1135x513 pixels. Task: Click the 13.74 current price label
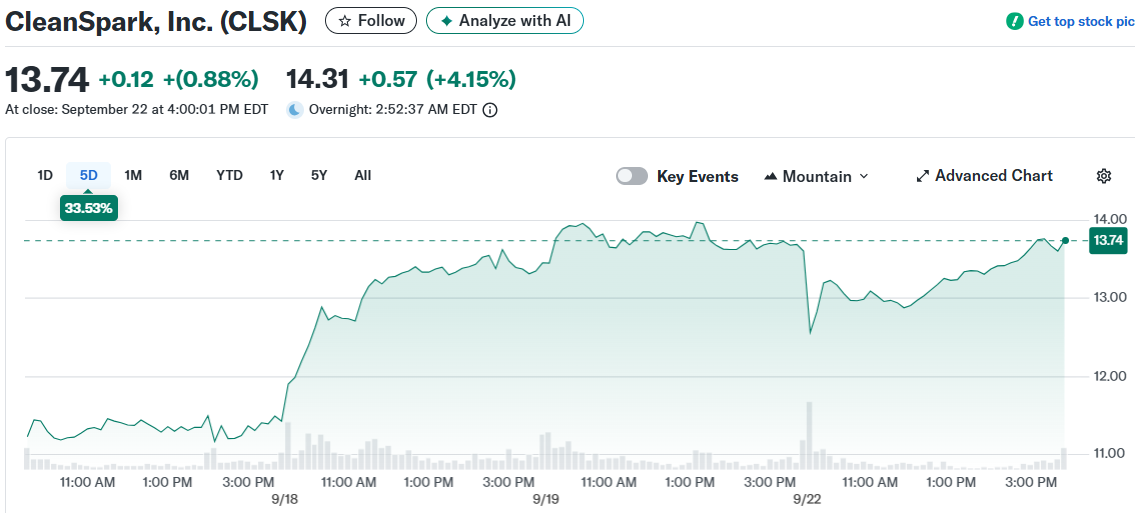coord(1108,240)
